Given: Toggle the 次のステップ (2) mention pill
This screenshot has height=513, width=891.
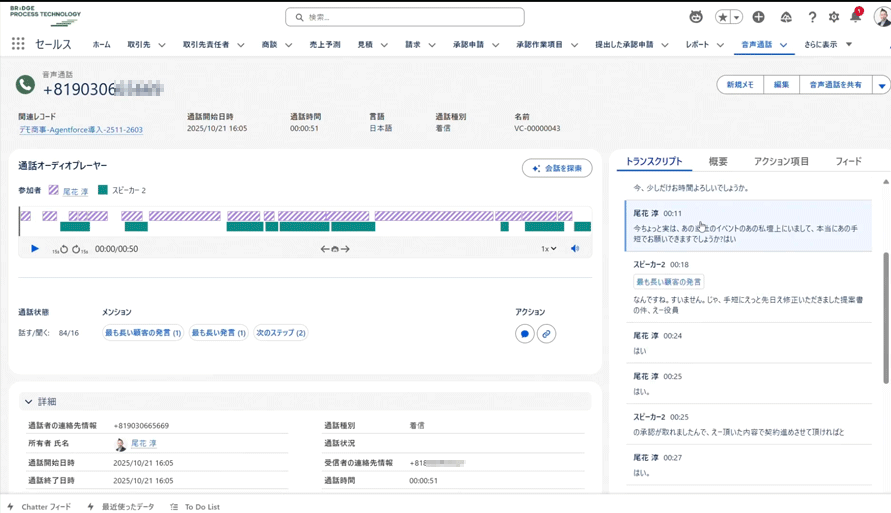Looking at the screenshot, I should [x=281, y=333].
